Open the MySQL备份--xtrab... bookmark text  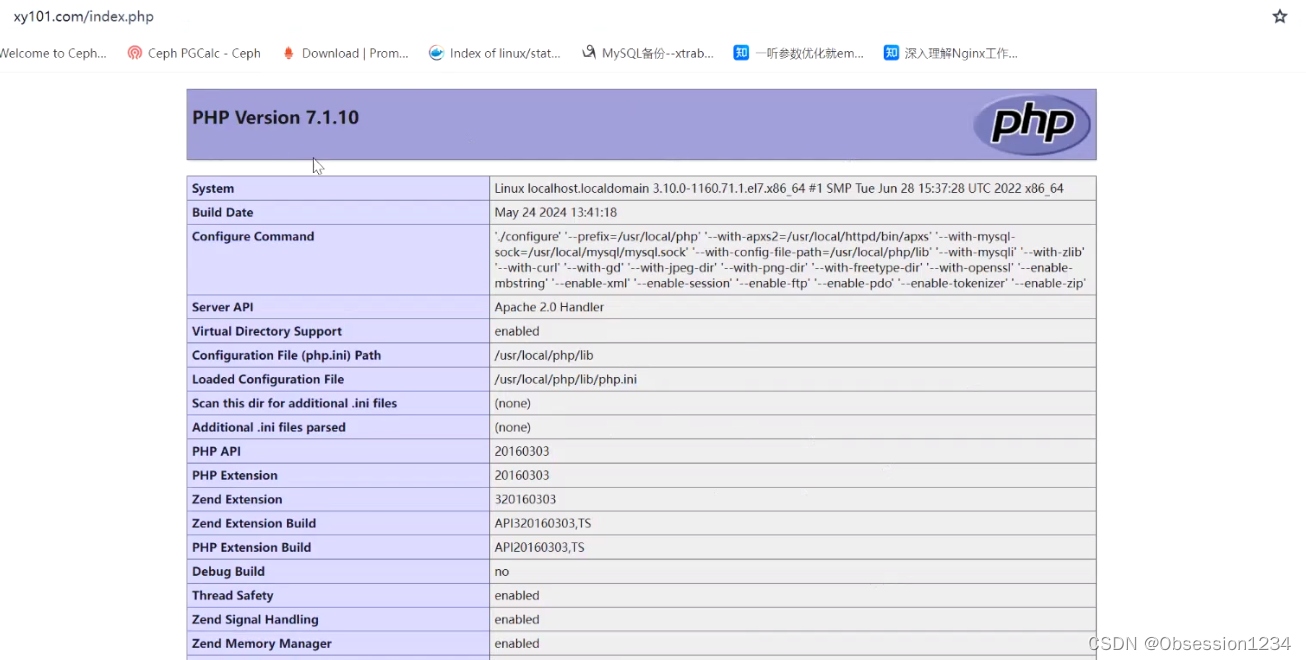click(658, 54)
